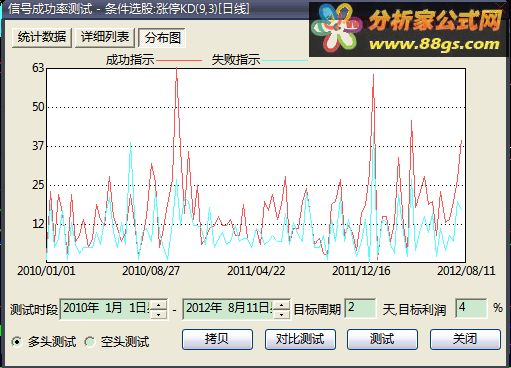Image resolution: width=511 pixels, height=368 pixels.
Task: Click the end date field 2012年 8月11日
Action: [228, 309]
